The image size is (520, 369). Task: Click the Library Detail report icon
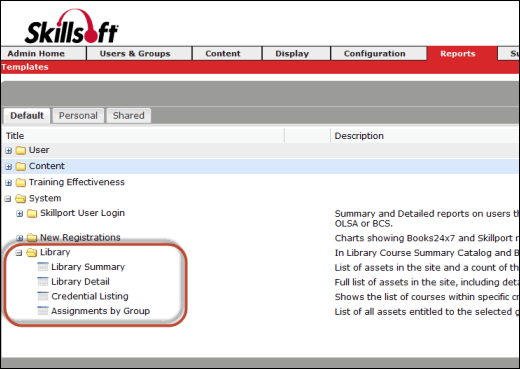point(43,282)
